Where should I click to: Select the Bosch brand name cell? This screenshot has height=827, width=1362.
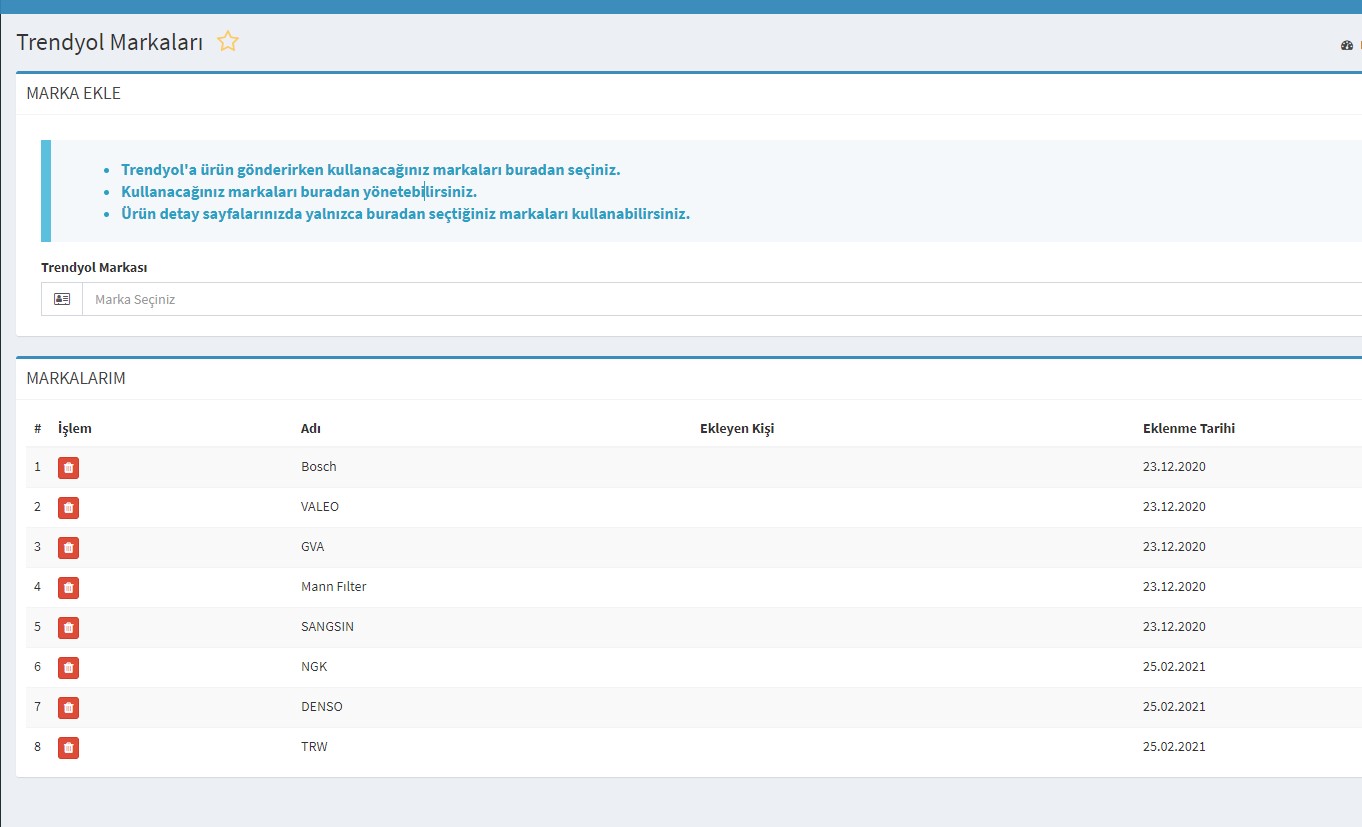(x=319, y=467)
